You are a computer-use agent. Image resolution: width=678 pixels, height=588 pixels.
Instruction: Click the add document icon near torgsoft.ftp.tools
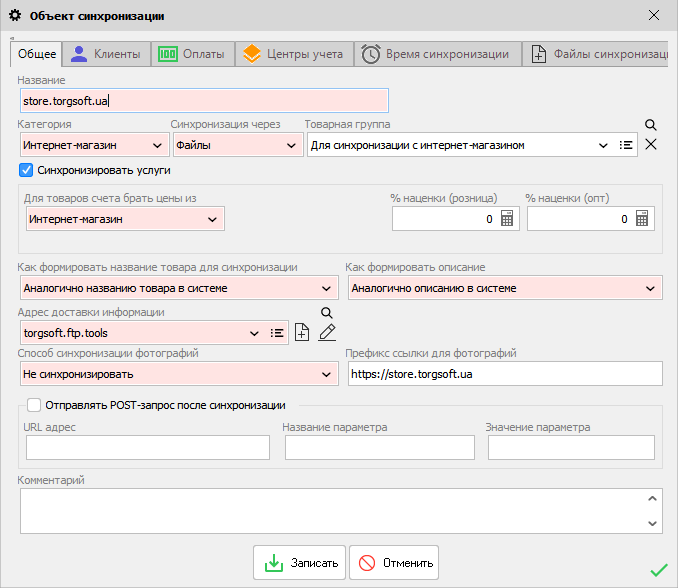(302, 333)
